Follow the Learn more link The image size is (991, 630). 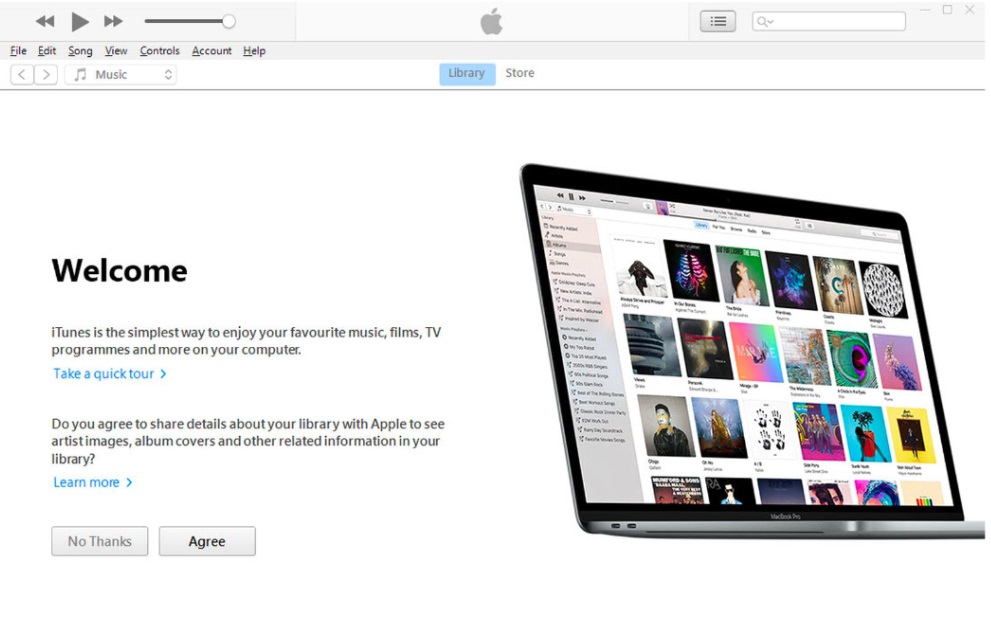coord(93,482)
